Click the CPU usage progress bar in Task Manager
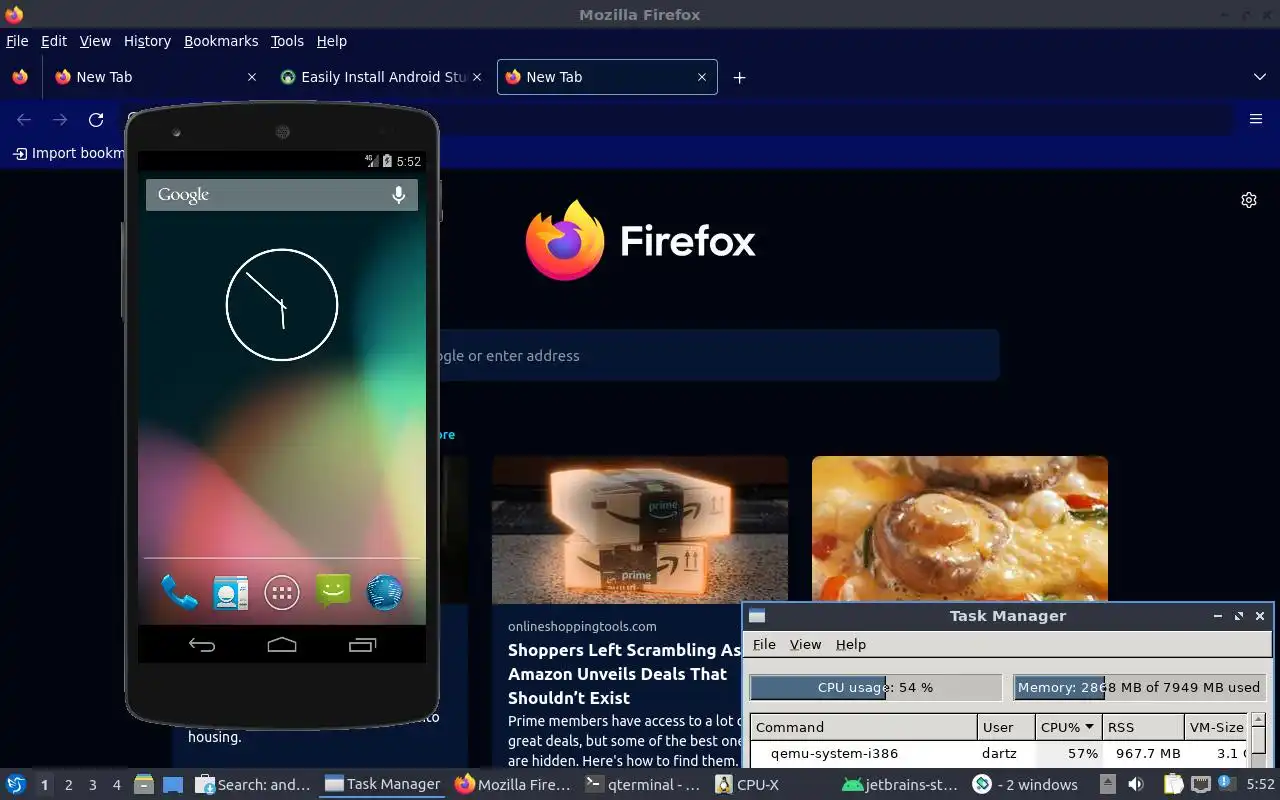1280x800 pixels. [875, 687]
